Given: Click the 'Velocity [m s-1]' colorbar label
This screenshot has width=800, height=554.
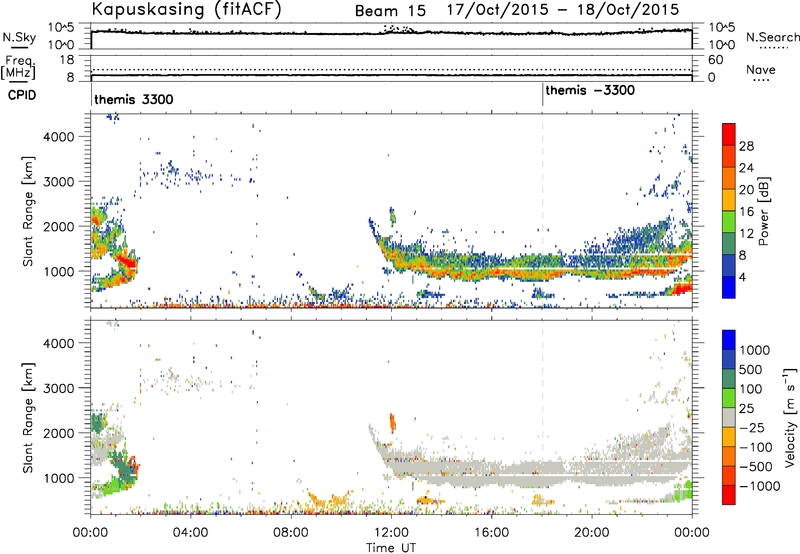Looking at the screenshot, I should click(790, 417).
